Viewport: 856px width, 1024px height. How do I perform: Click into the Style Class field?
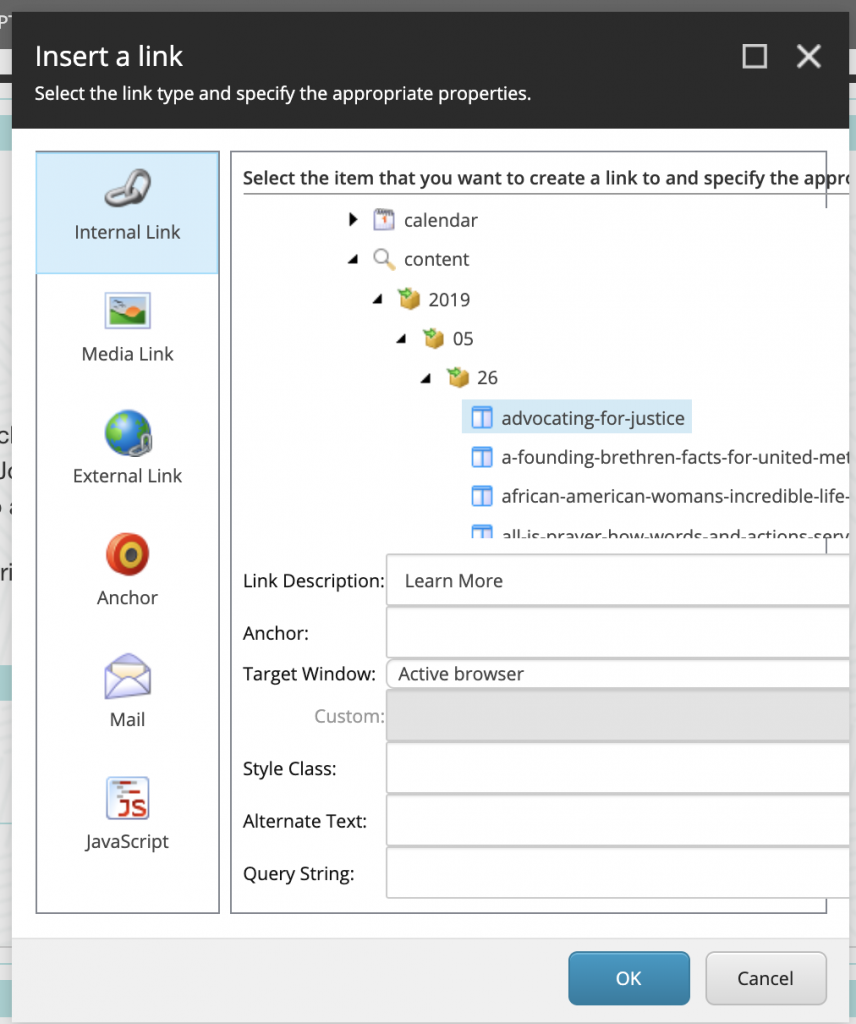coord(618,769)
